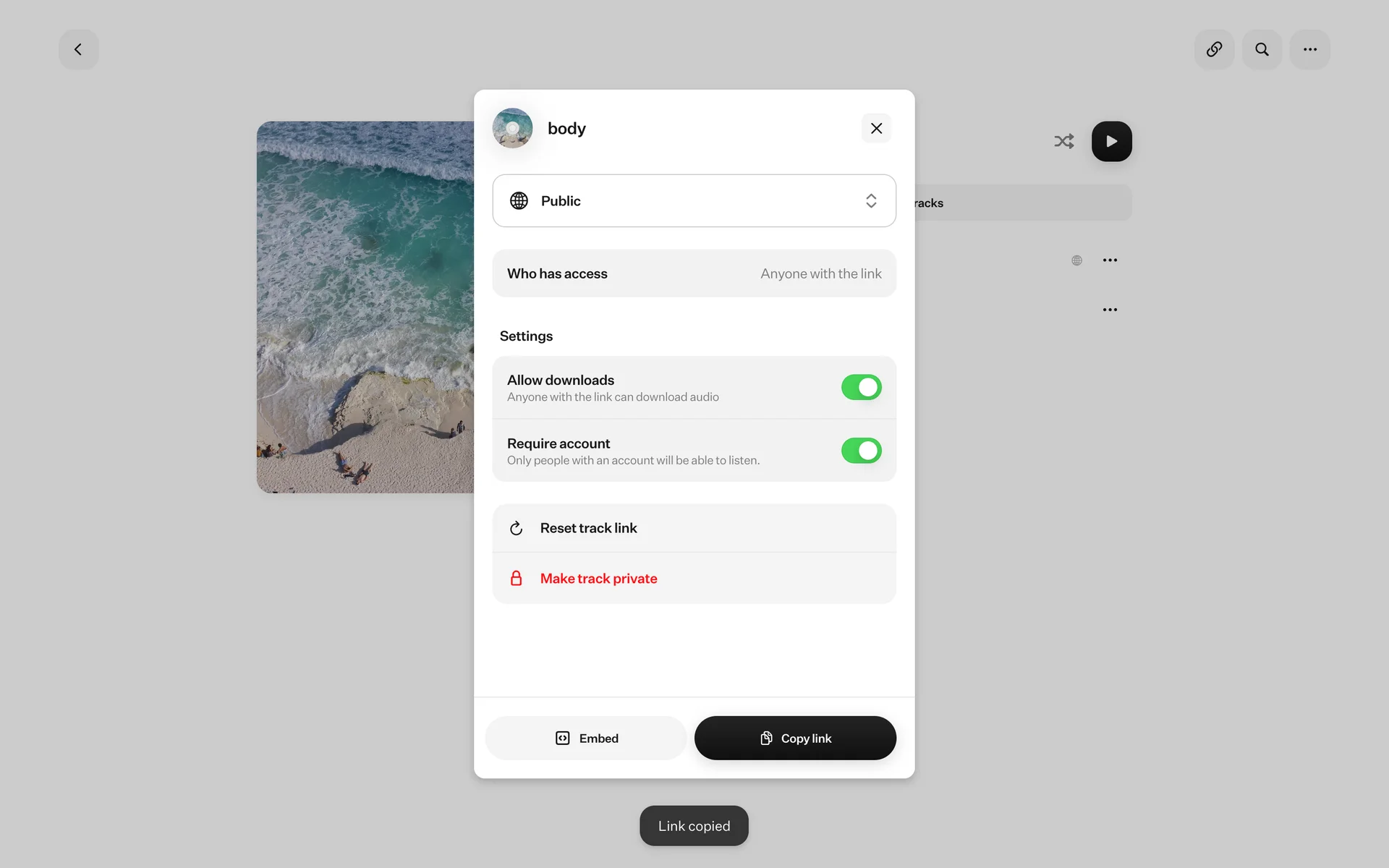Image resolution: width=1389 pixels, height=868 pixels.
Task: Click the body track avatar thumbnail
Action: (512, 128)
